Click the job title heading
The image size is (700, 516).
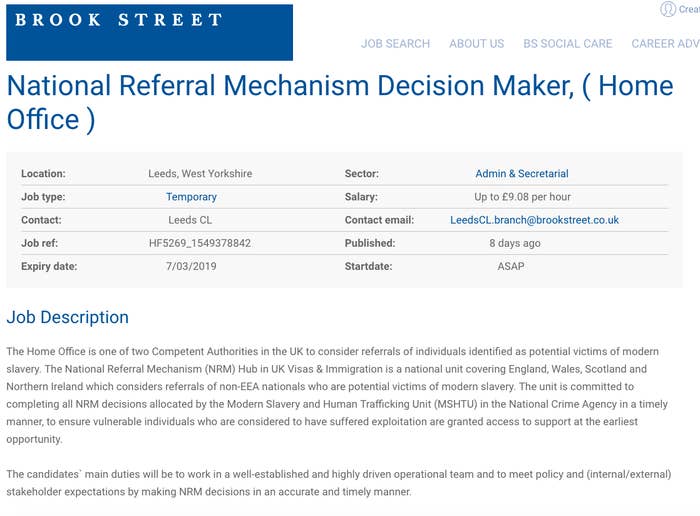(x=340, y=103)
